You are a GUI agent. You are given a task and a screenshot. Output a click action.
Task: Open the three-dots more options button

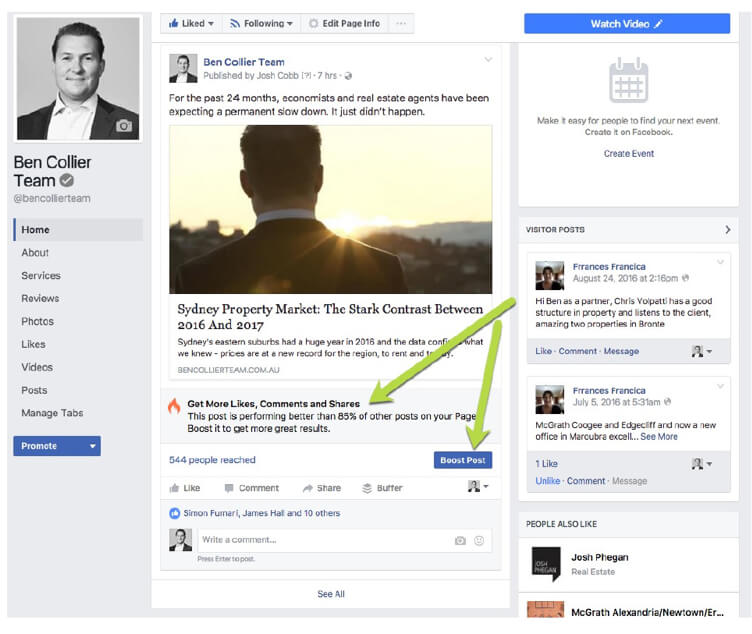coord(401,23)
